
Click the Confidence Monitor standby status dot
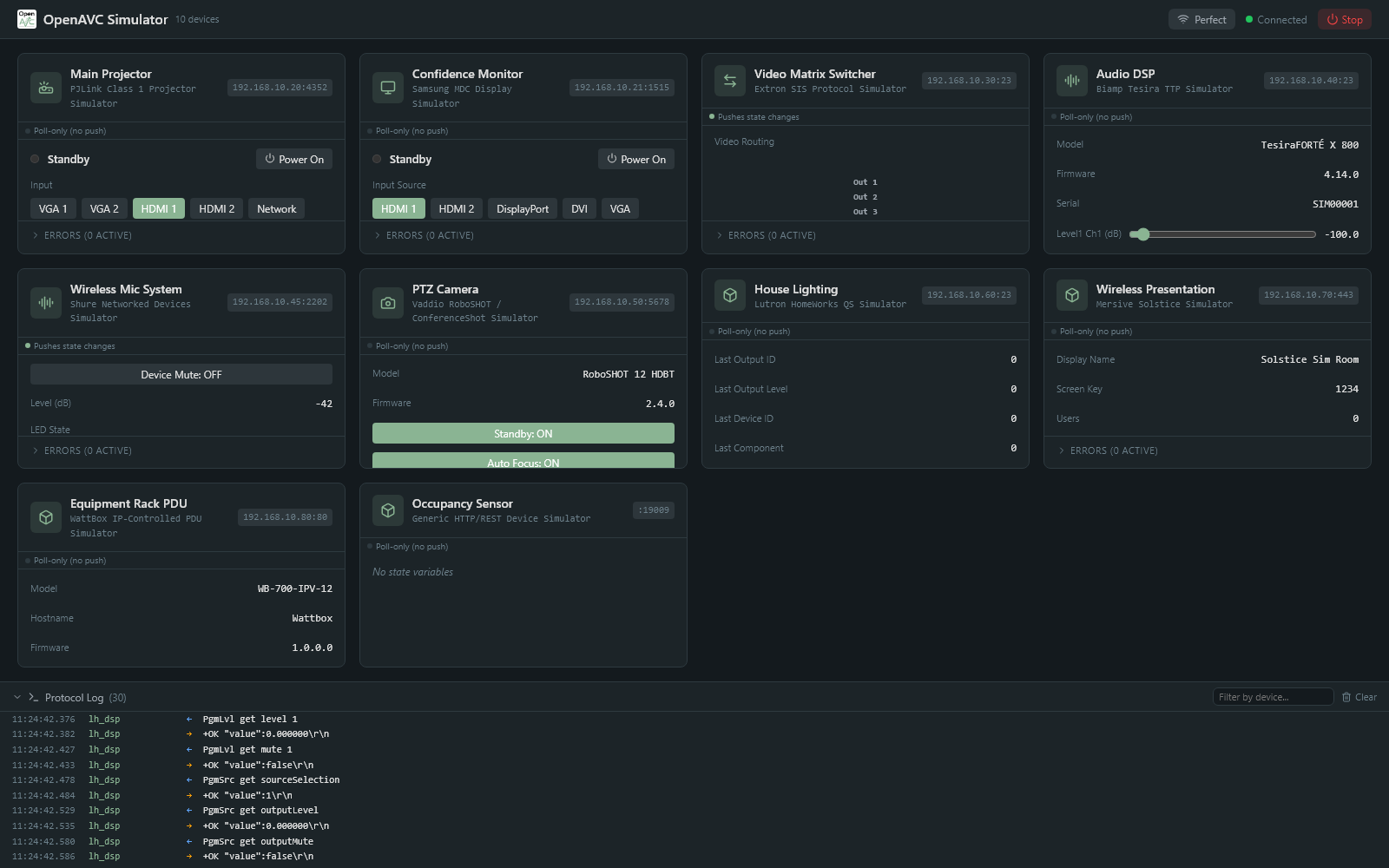pos(377,159)
